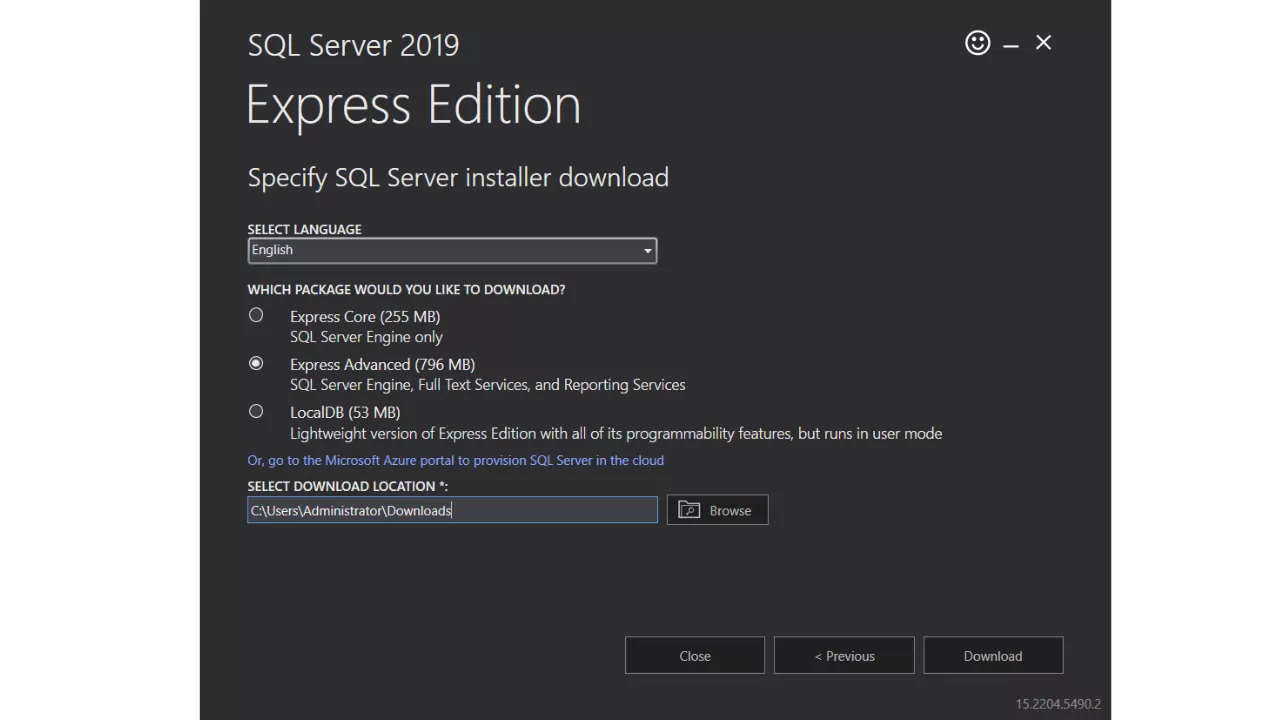Click the 'Express Advanced (796 MB)' label

(x=382, y=364)
